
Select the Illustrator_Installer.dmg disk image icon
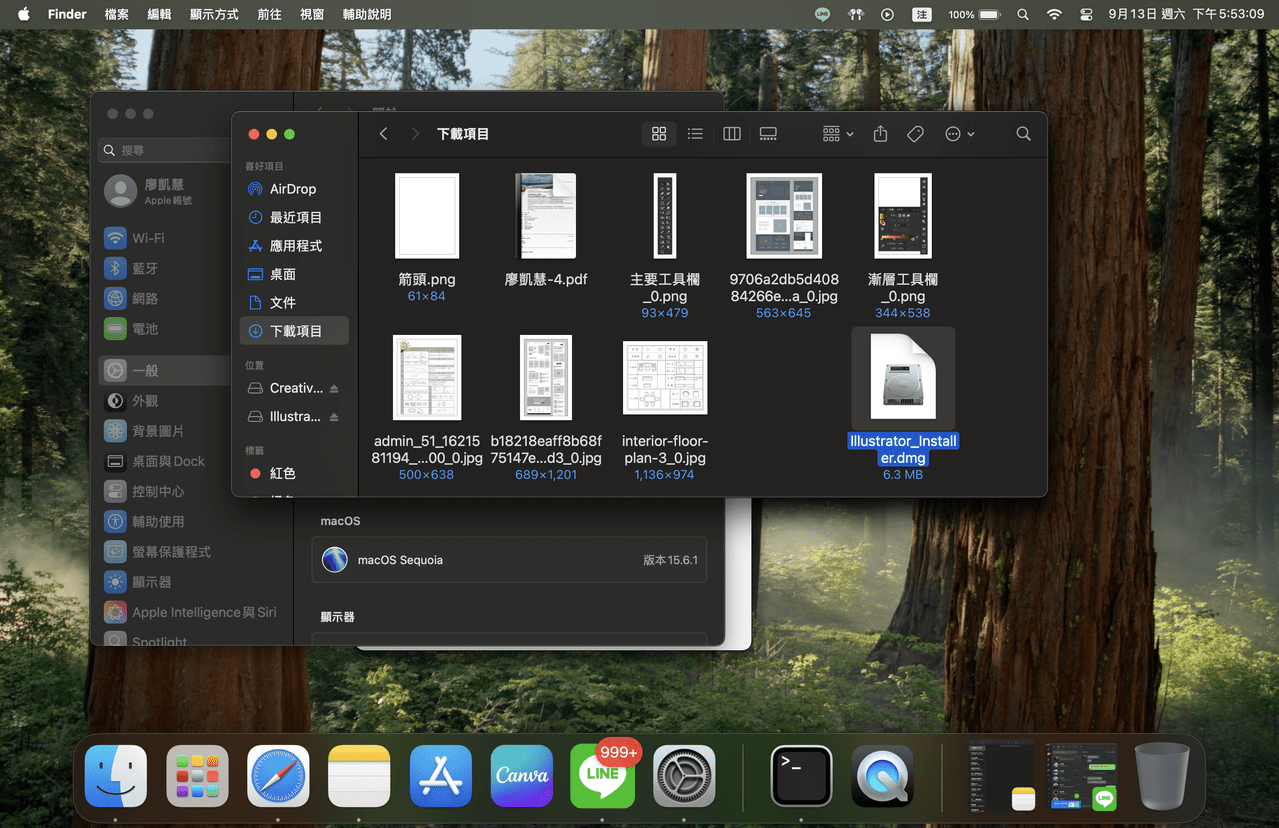coord(903,377)
